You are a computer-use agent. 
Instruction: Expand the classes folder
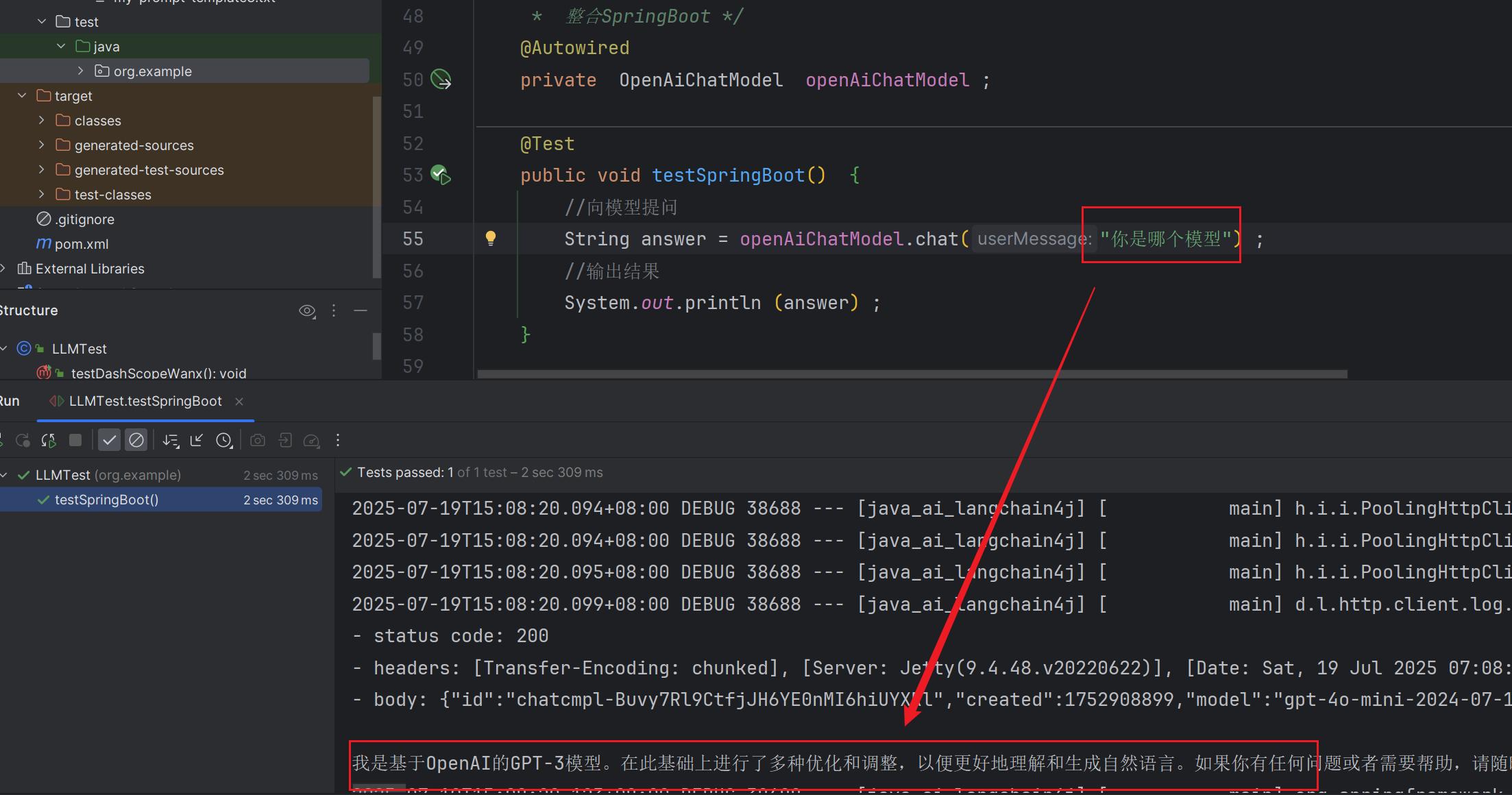coord(41,121)
